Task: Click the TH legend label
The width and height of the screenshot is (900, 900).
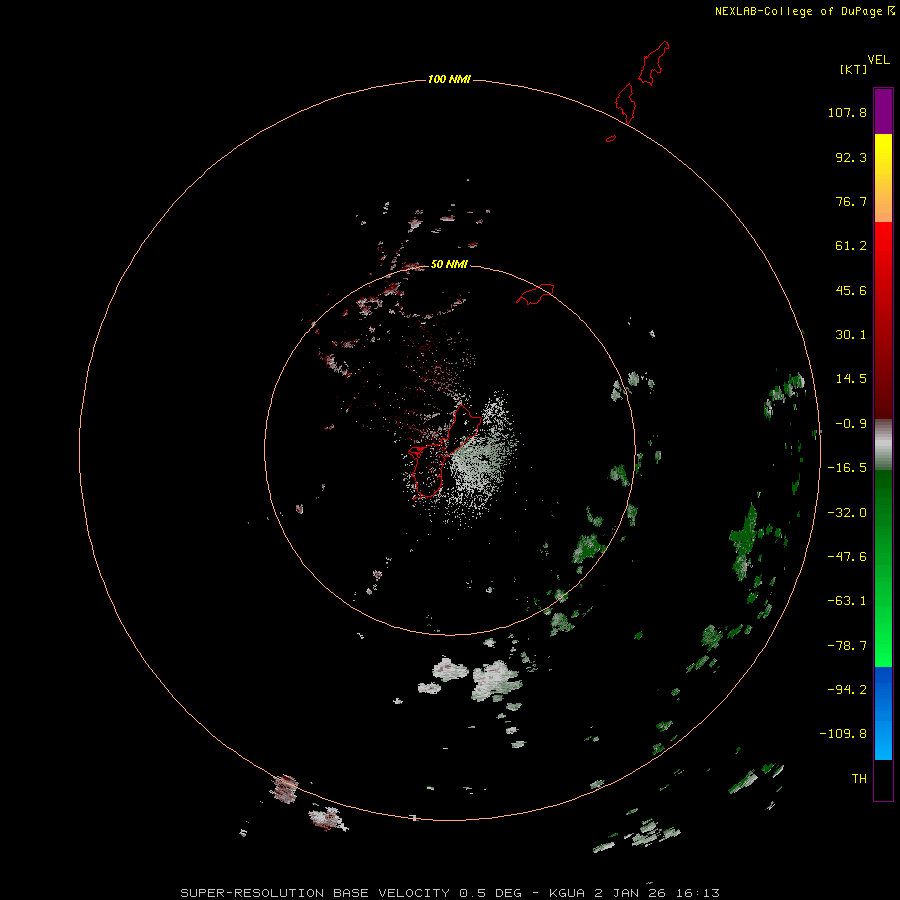Action: [x=859, y=779]
